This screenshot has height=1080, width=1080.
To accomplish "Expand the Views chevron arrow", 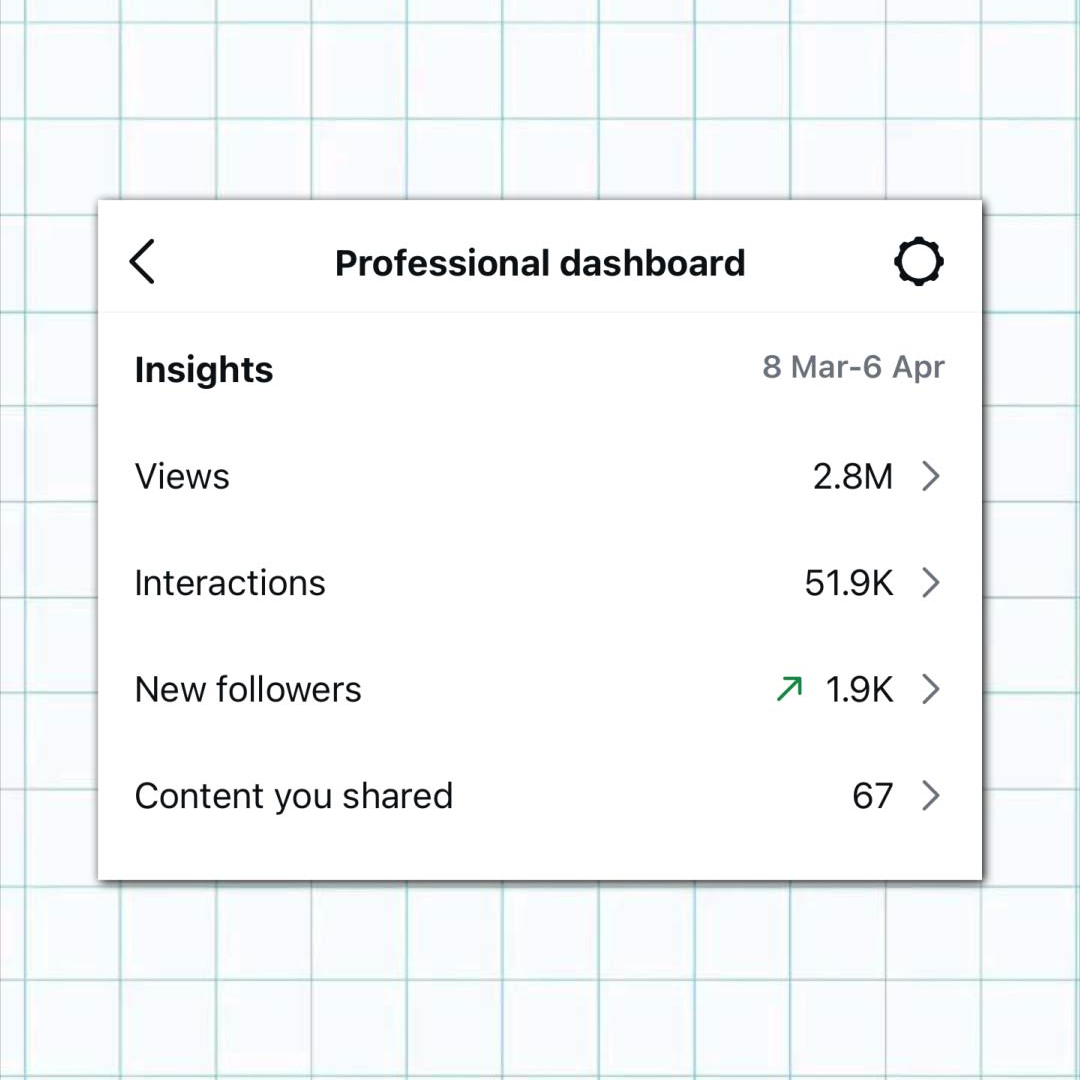I will point(930,477).
